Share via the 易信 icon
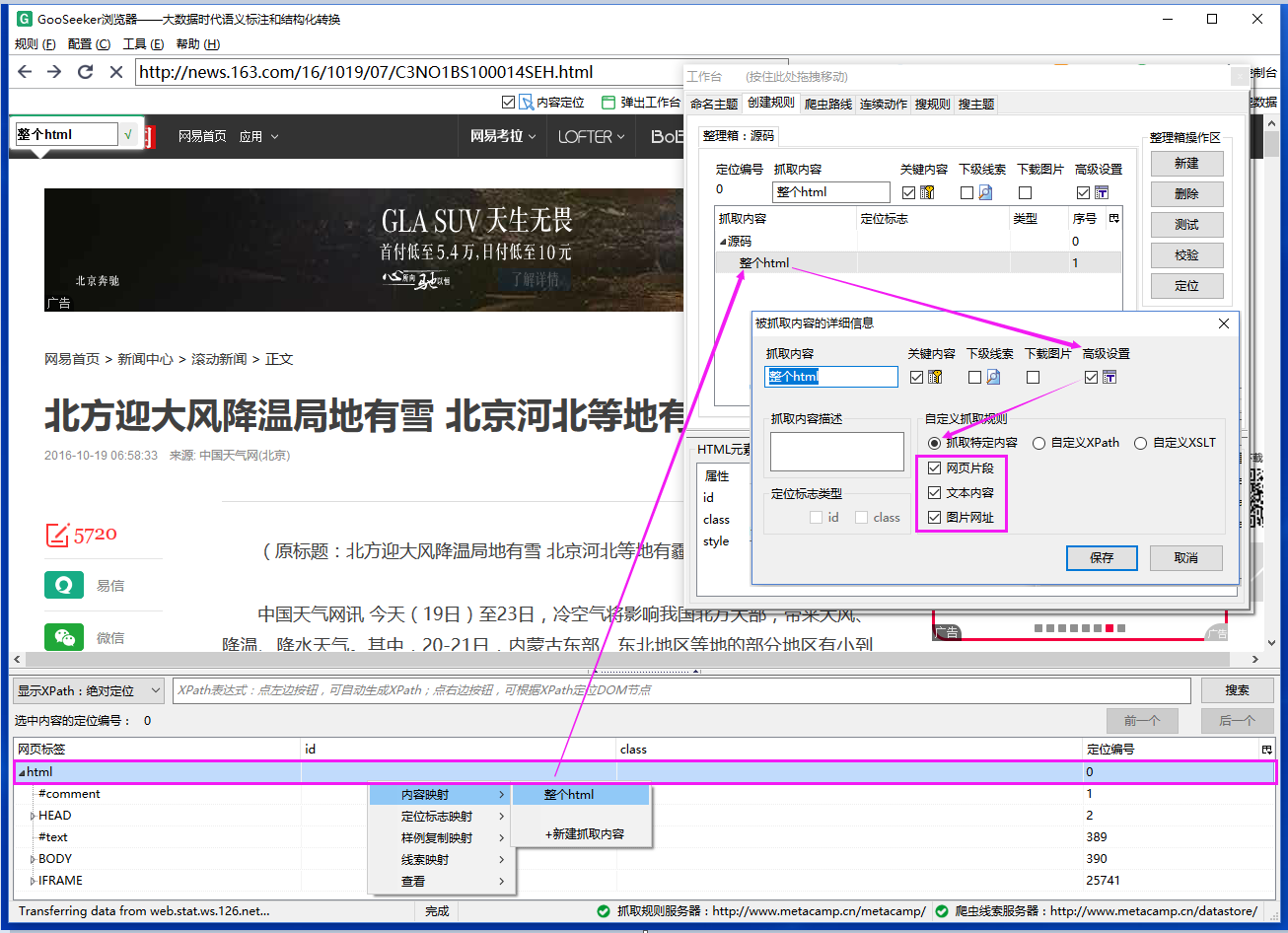Image resolution: width=1288 pixels, height=933 pixels. pos(64,585)
